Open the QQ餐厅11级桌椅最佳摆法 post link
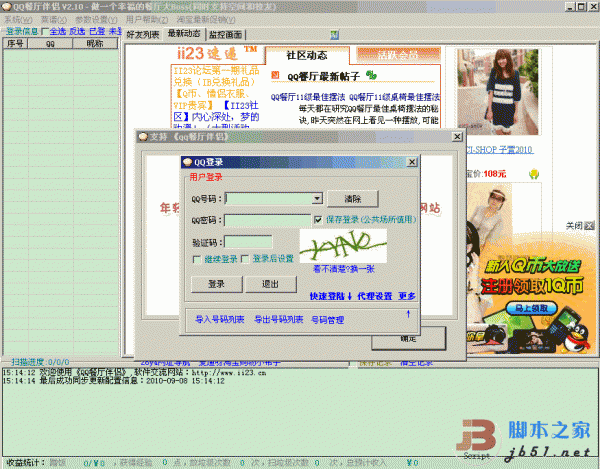The image size is (600, 469). click(395, 97)
